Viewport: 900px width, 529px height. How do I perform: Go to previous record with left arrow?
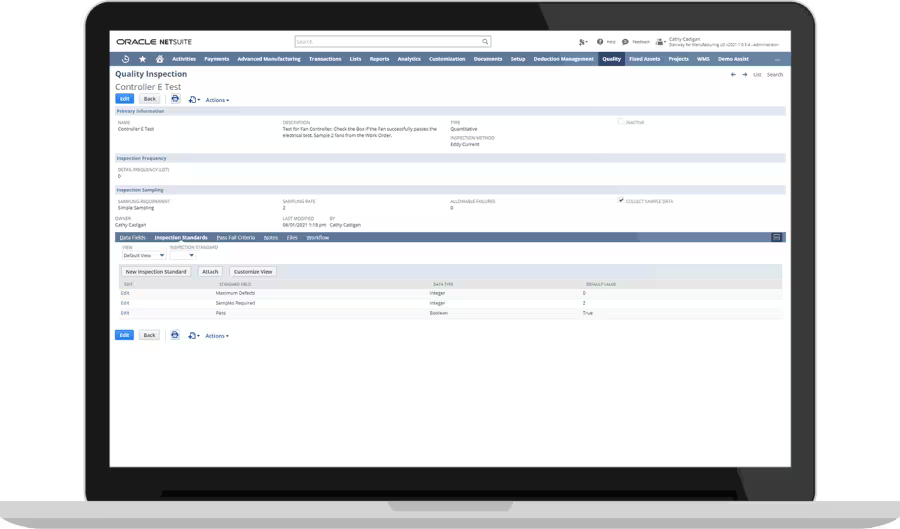click(x=733, y=75)
